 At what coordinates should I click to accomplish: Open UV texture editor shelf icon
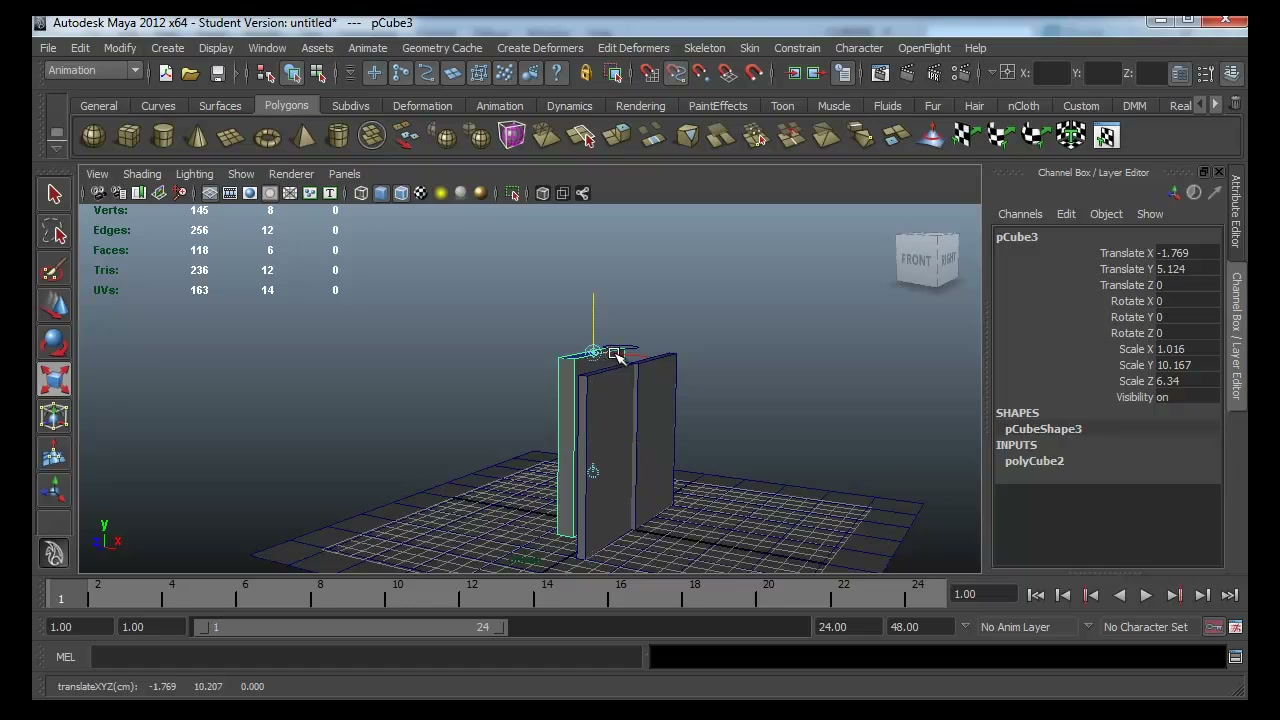pyautogui.click(x=1105, y=136)
